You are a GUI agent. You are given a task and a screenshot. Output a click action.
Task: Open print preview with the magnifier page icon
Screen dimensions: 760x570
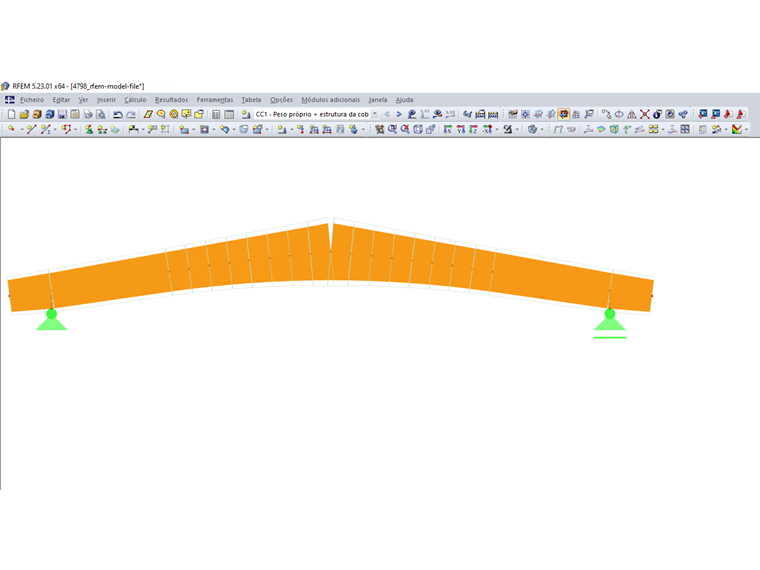[x=100, y=114]
